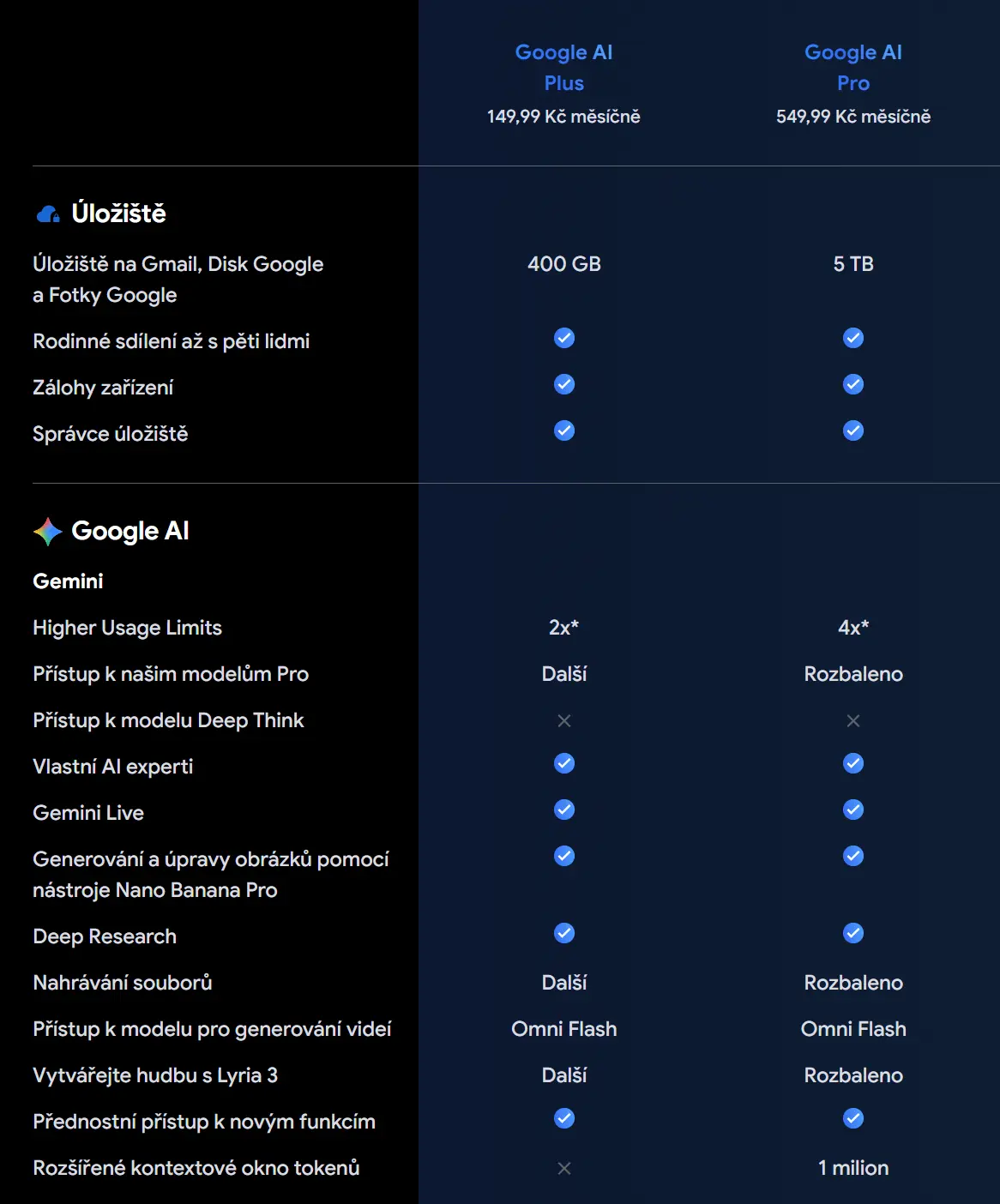Click Plus checkmark for Vlastní AI experti
The image size is (1000, 1204).
click(564, 763)
